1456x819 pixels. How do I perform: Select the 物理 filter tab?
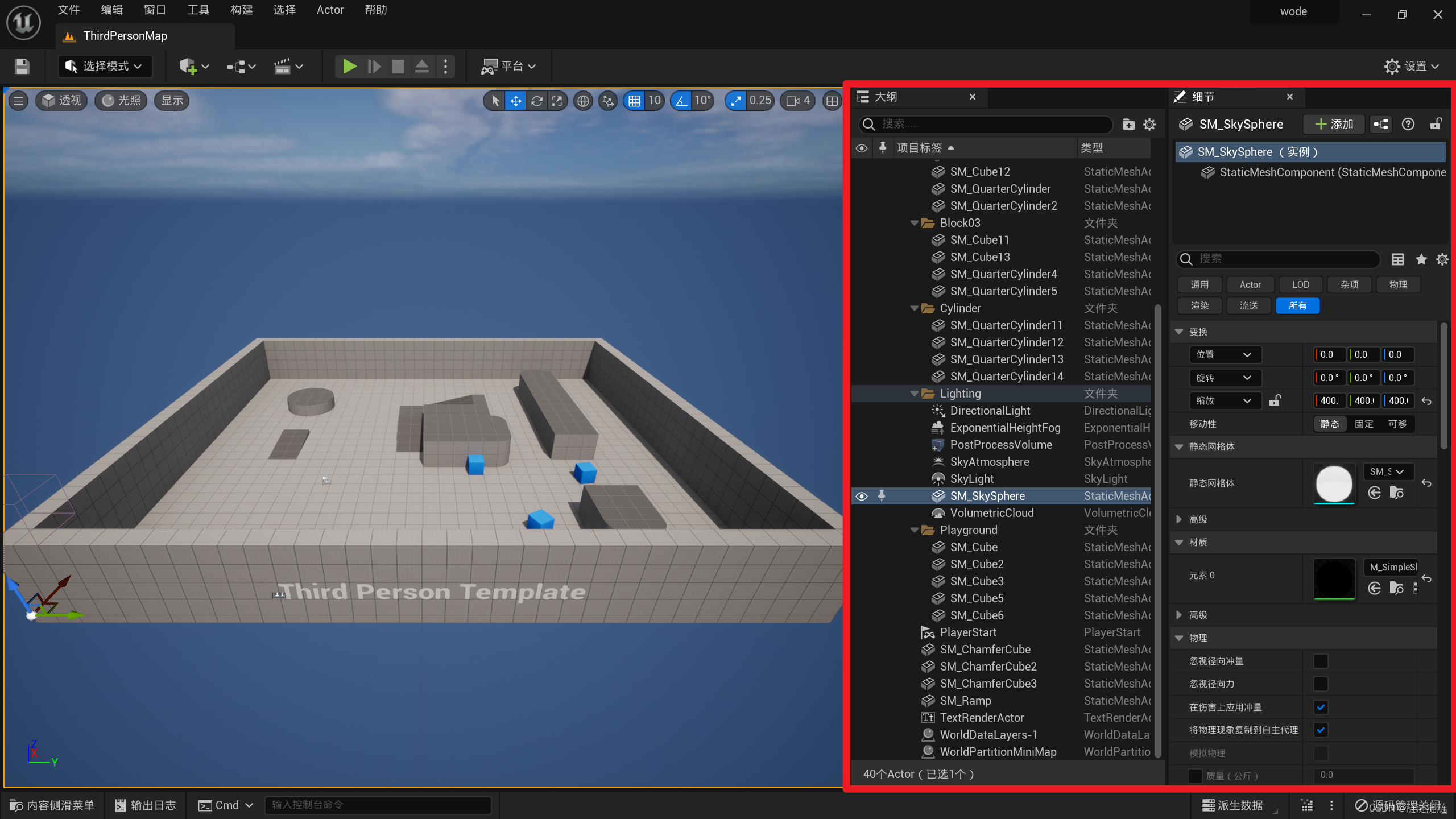[x=1398, y=284]
